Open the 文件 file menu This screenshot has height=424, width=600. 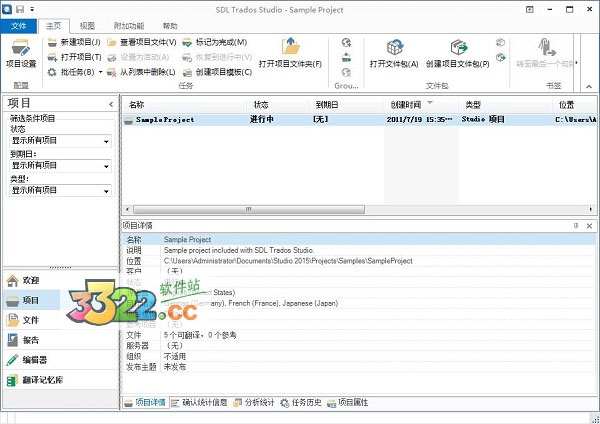[18, 26]
